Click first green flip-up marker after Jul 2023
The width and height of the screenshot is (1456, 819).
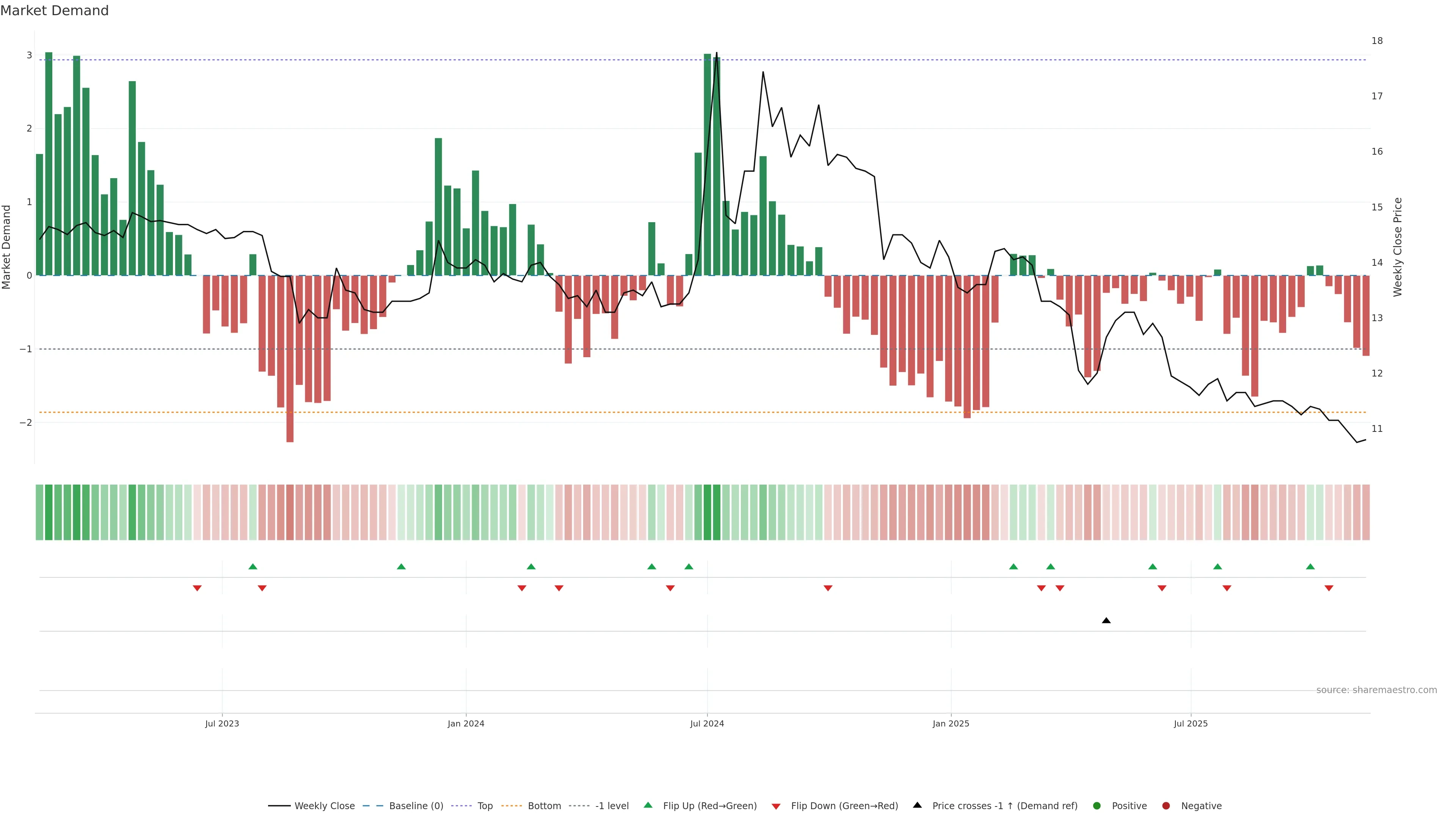(253, 566)
